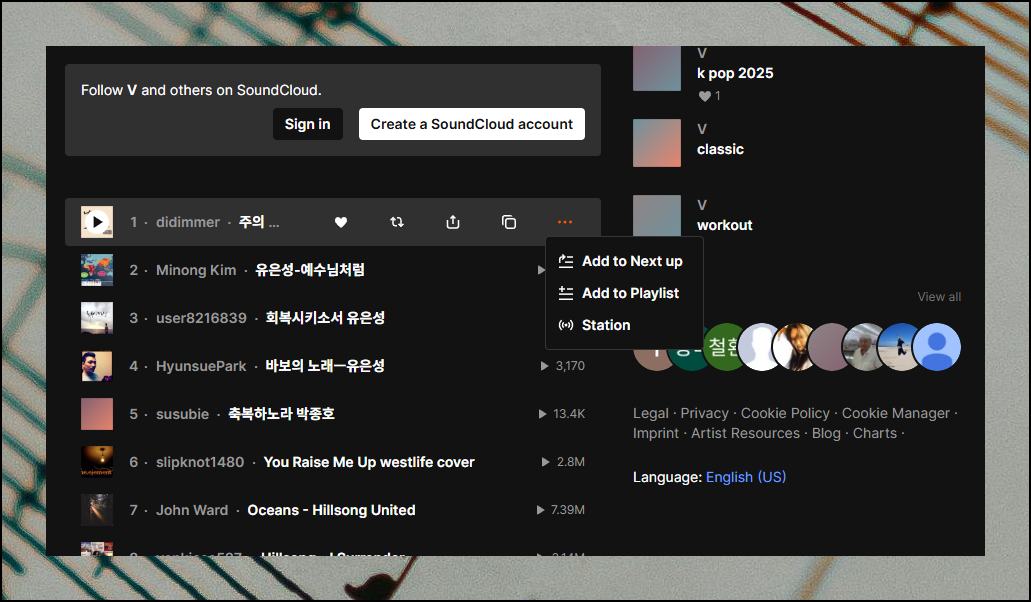Screen dimensions: 1031x602
Task: Like the didimmer track with the heart icon
Action: click(341, 222)
